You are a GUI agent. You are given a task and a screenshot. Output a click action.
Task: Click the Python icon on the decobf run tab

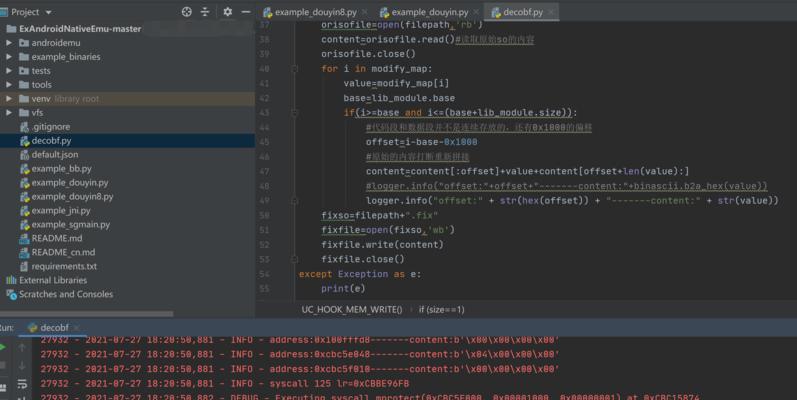(33, 328)
